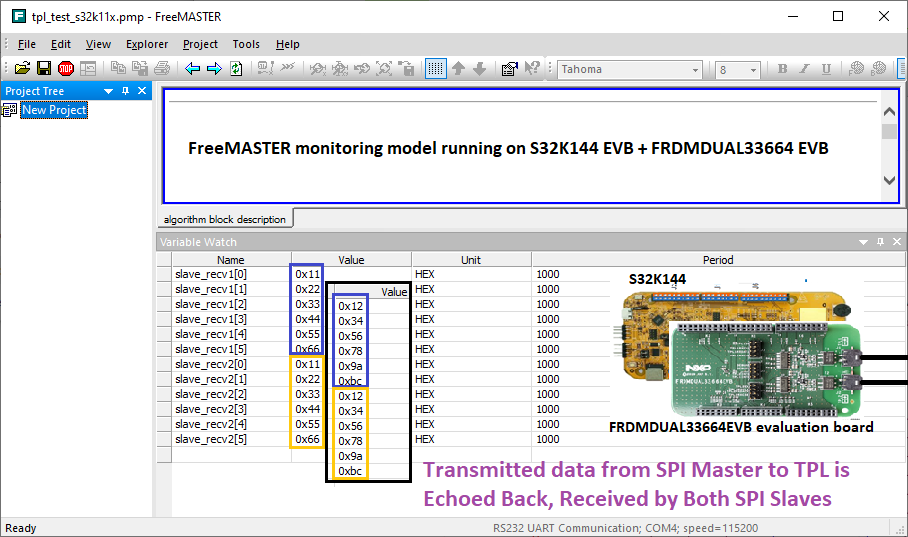
Task: Click the layout view icon beside STOP
Action: pyautogui.click(x=88, y=68)
